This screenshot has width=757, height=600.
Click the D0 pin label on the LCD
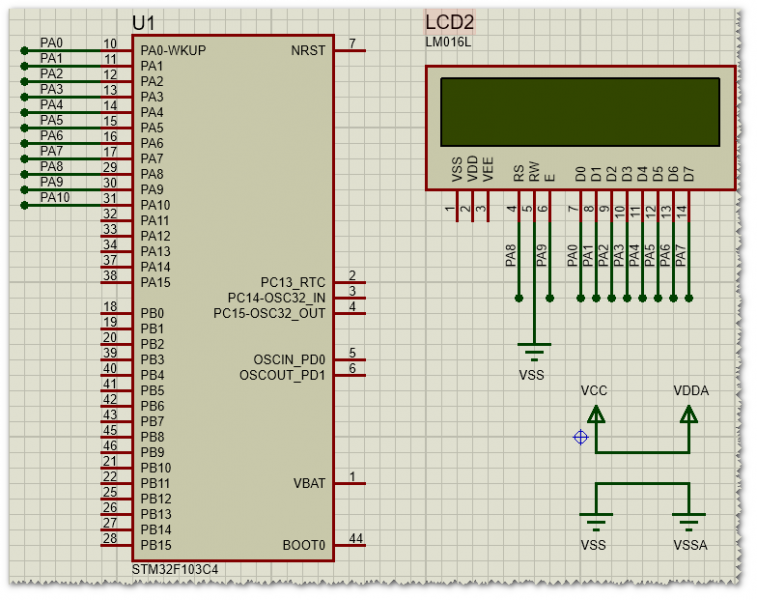(581, 174)
